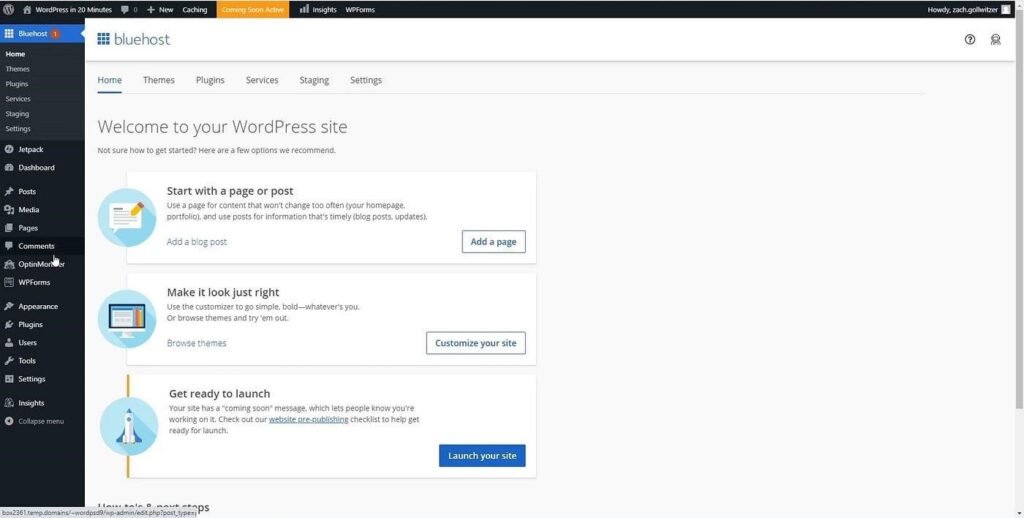1024x518 pixels.
Task: Click page-or-post pencil illustration
Action: point(127,218)
